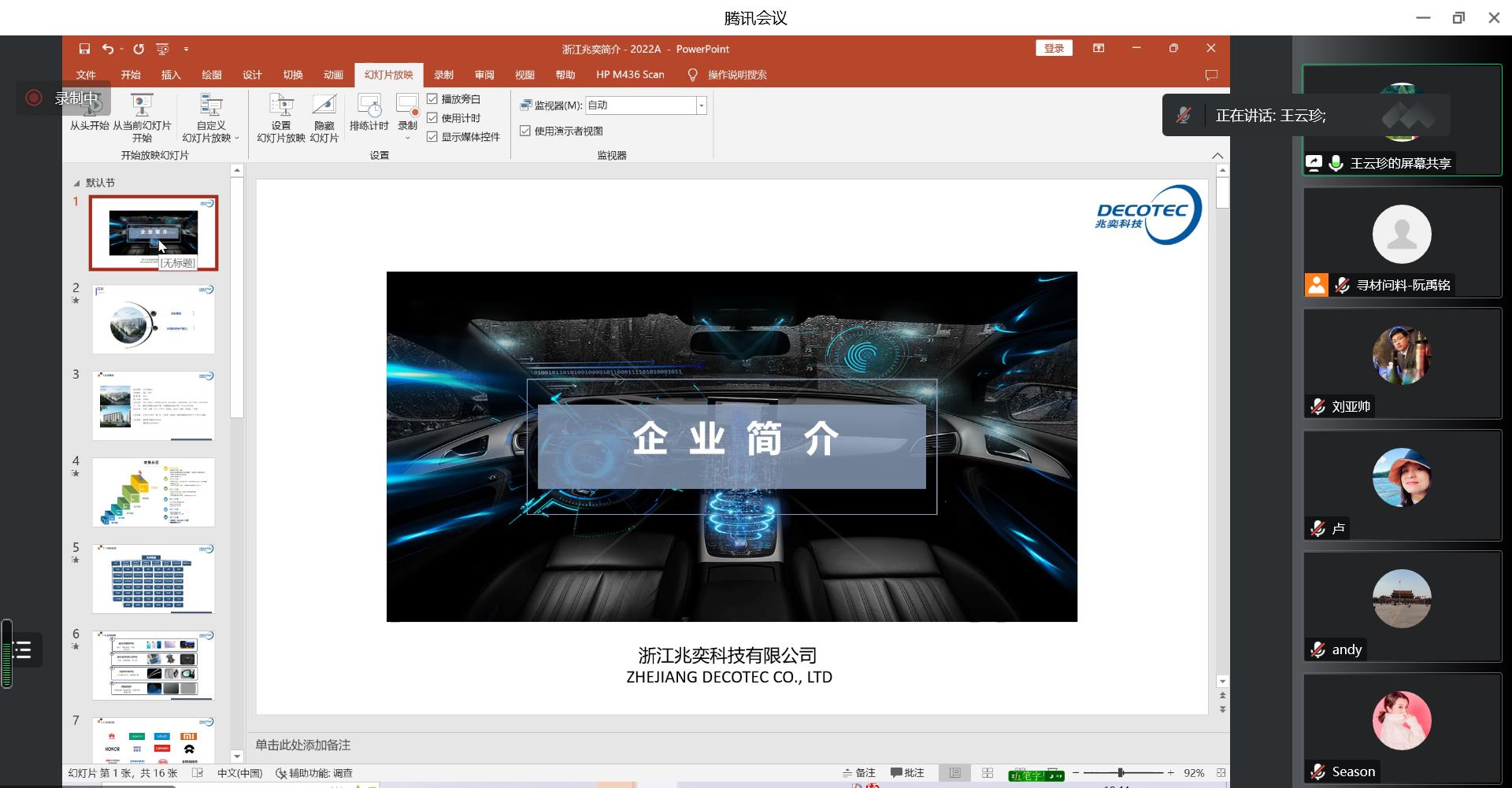
Task: Switch to Slide Sorter view icon
Action: tap(988, 773)
